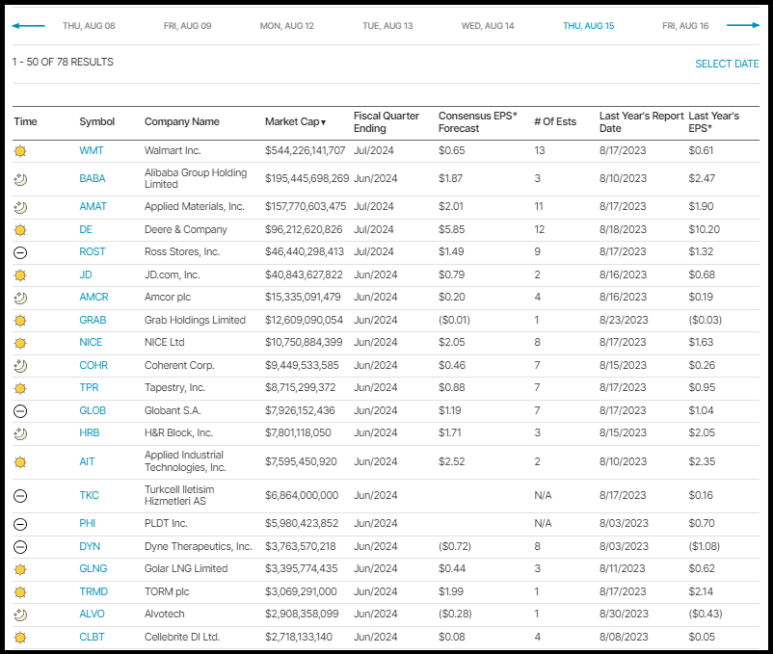Open the WMT symbol link
The image size is (773, 654).
tap(91, 150)
